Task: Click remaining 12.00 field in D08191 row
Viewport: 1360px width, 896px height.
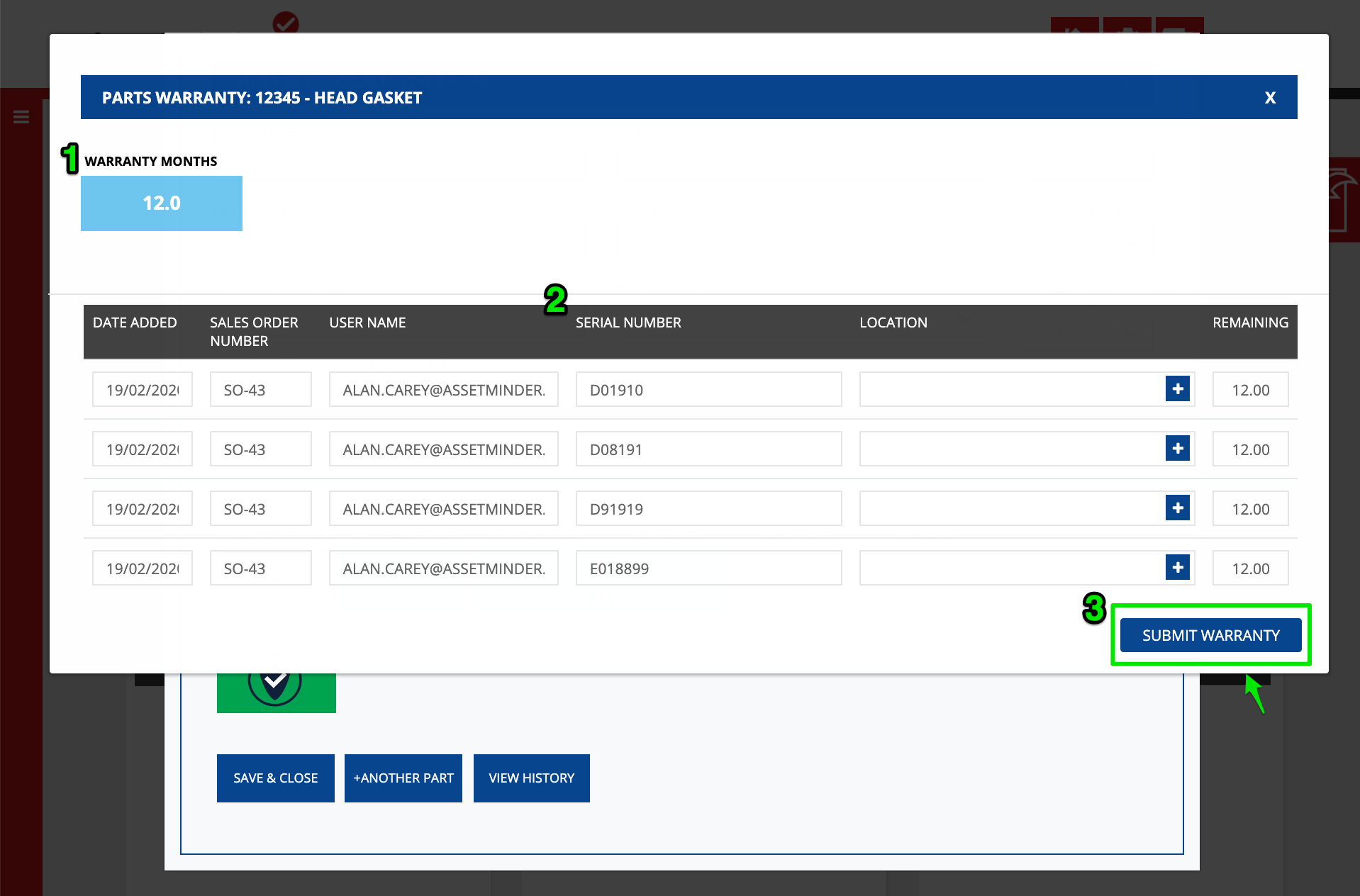Action: [x=1251, y=449]
